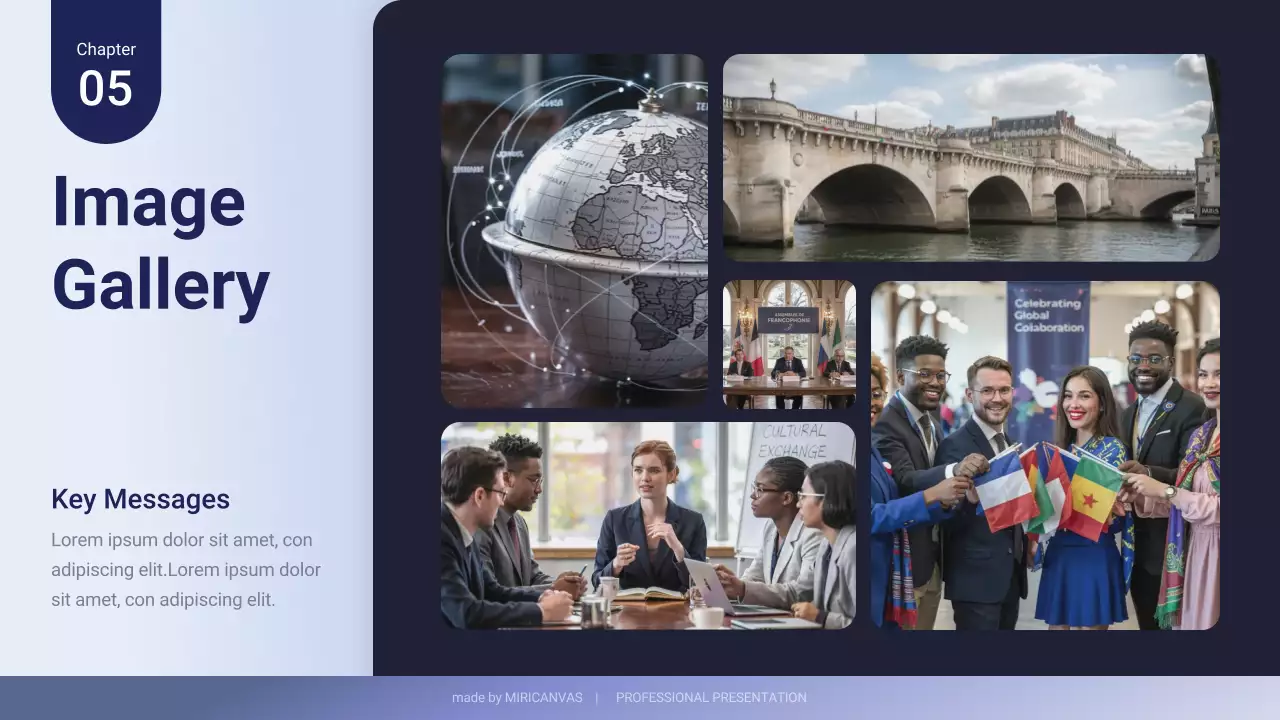1280x720 pixels.
Task: Click the Image Gallery title
Action: (x=160, y=243)
